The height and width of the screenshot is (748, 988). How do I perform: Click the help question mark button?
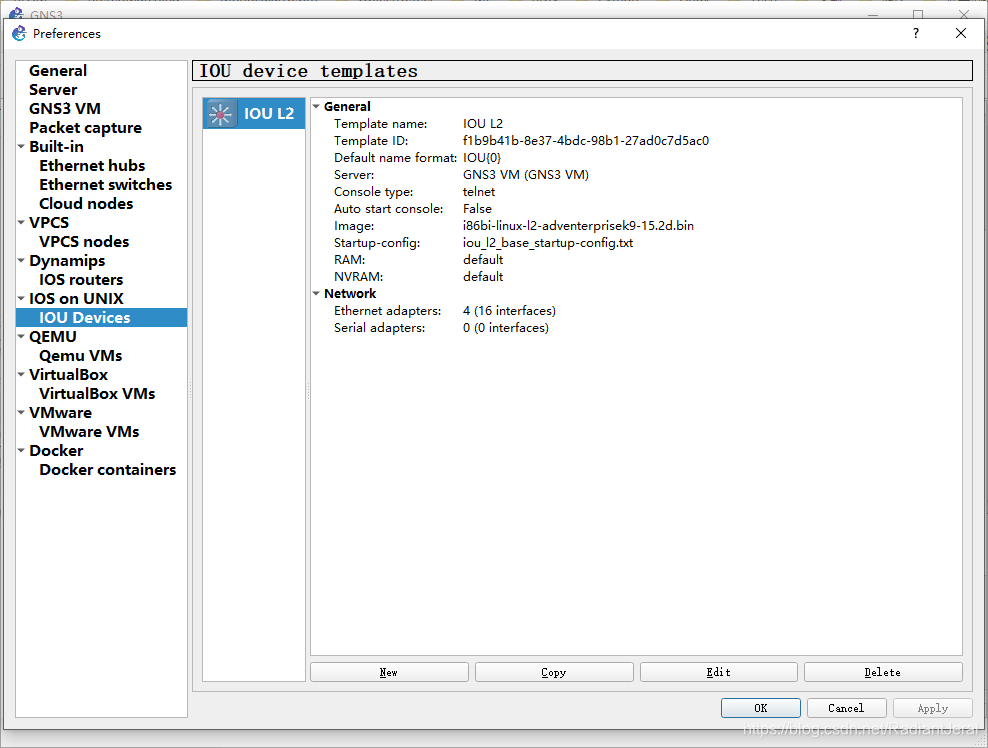[x=916, y=33]
